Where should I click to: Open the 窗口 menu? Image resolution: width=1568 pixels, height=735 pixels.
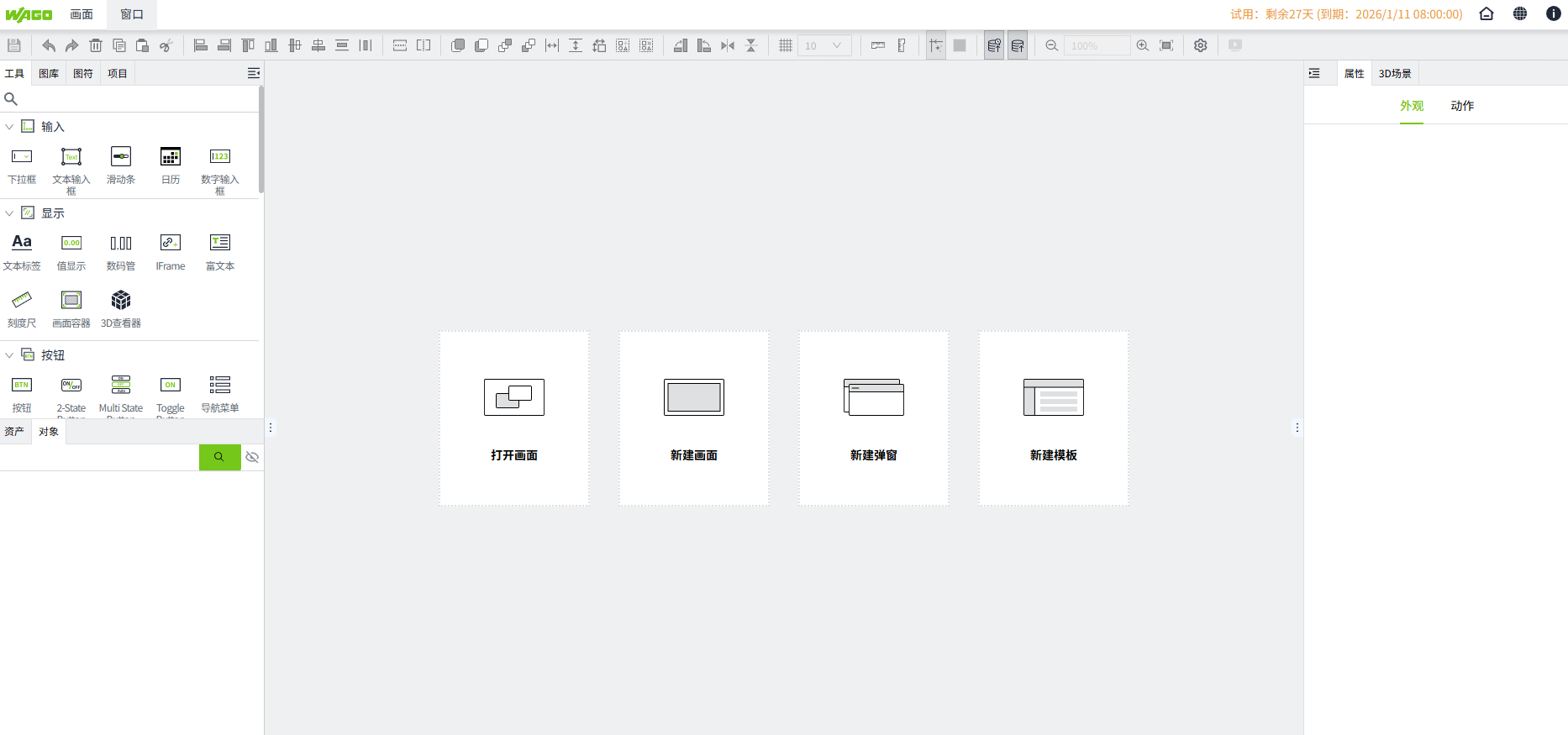[x=132, y=14]
